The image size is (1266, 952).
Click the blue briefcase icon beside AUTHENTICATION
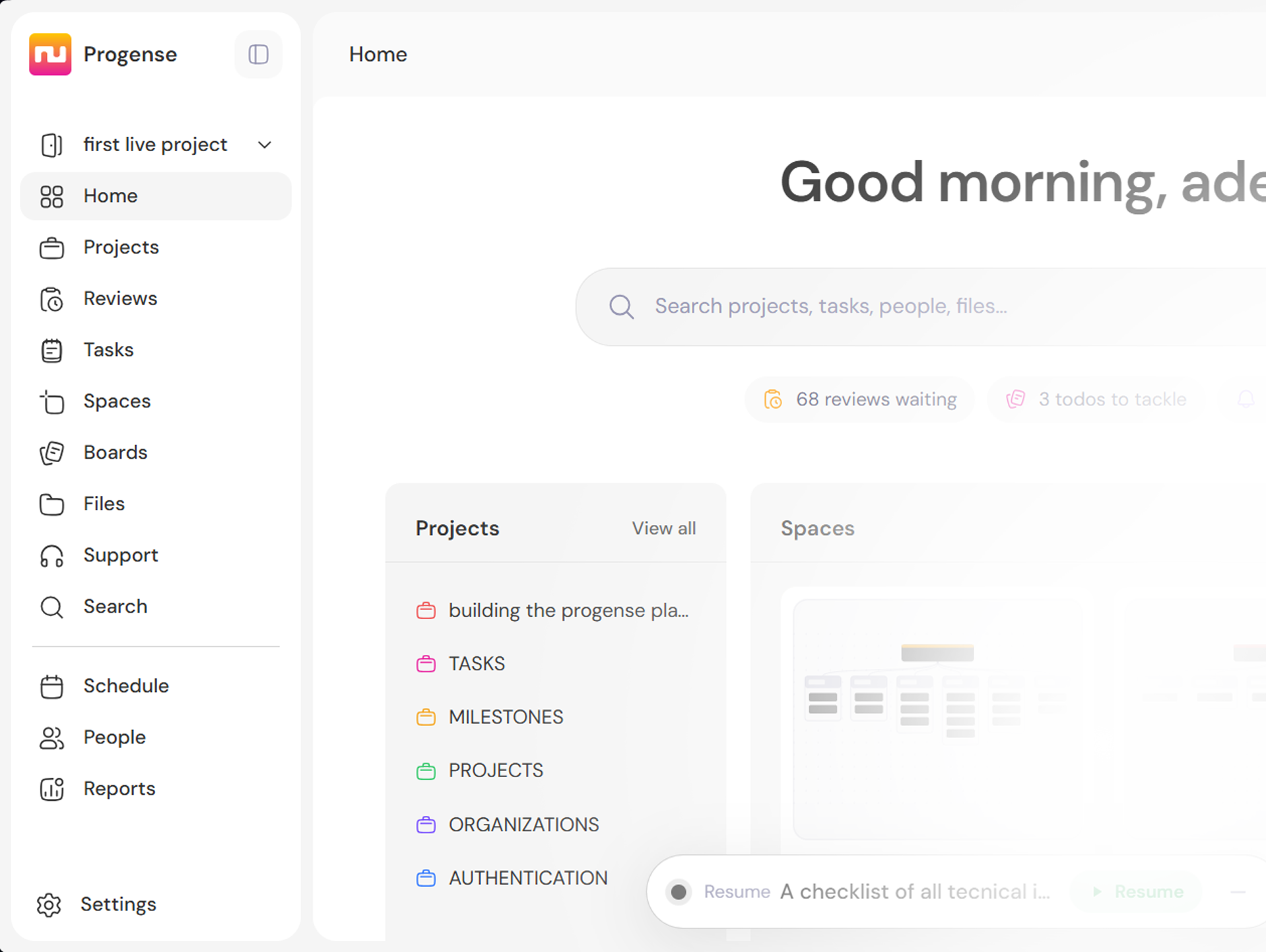pyautogui.click(x=426, y=878)
